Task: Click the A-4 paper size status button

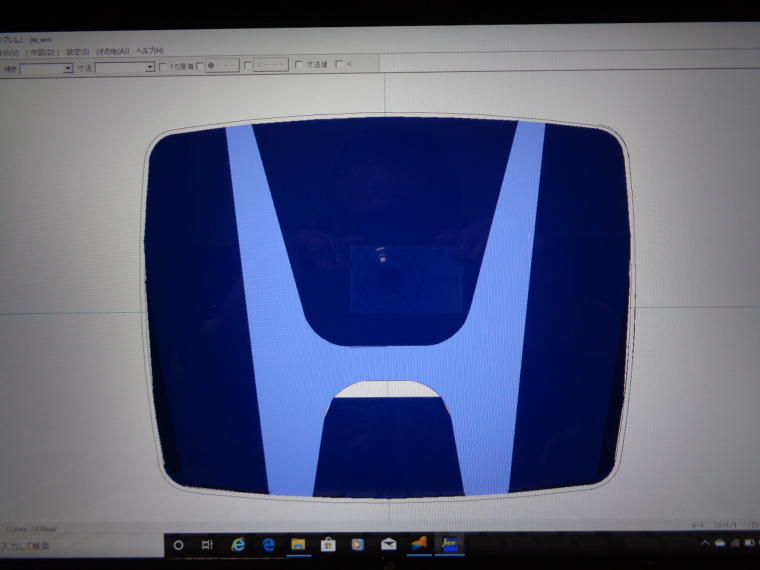Action: [697, 525]
